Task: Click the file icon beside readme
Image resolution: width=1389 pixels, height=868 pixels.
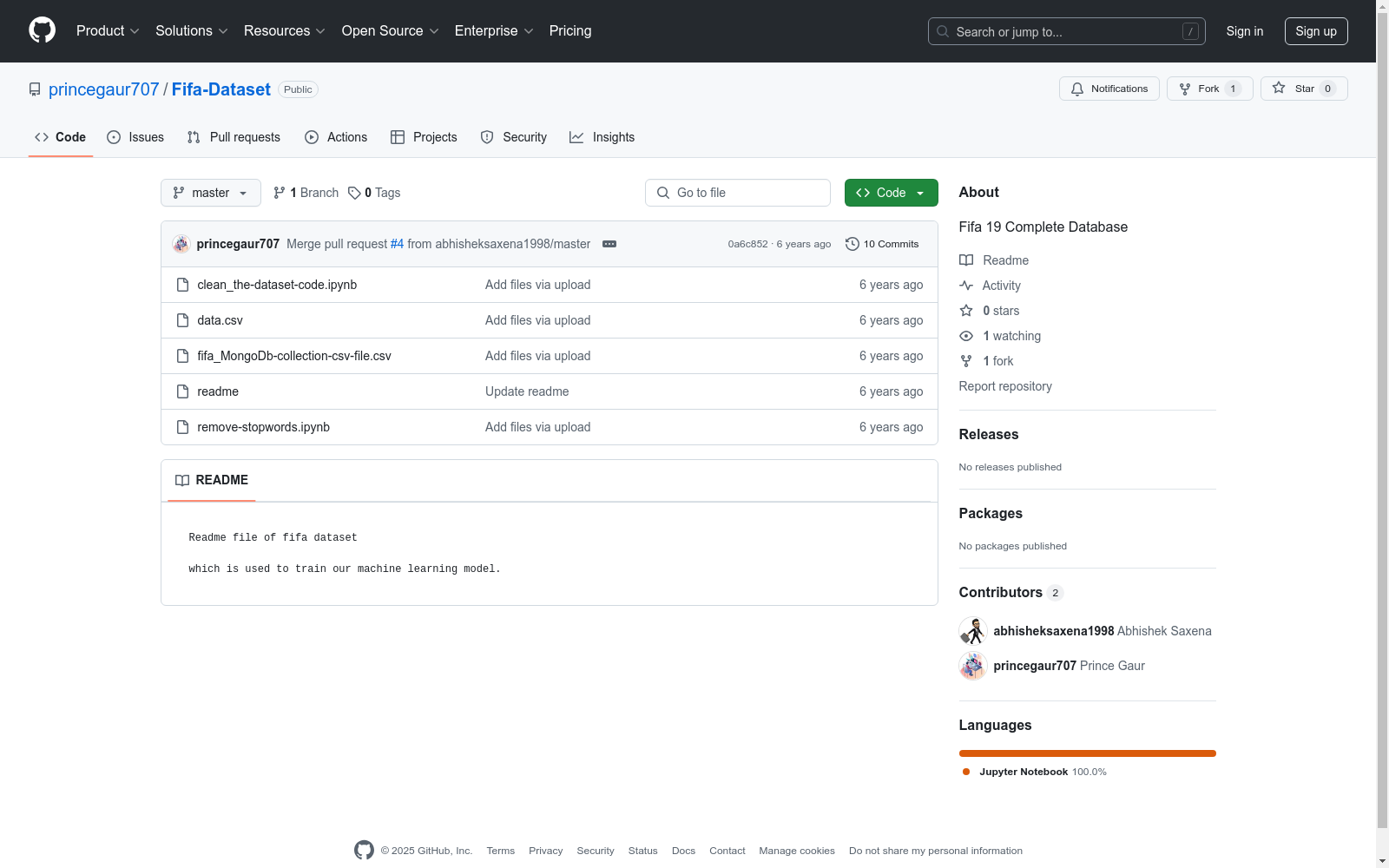Action: [x=182, y=391]
